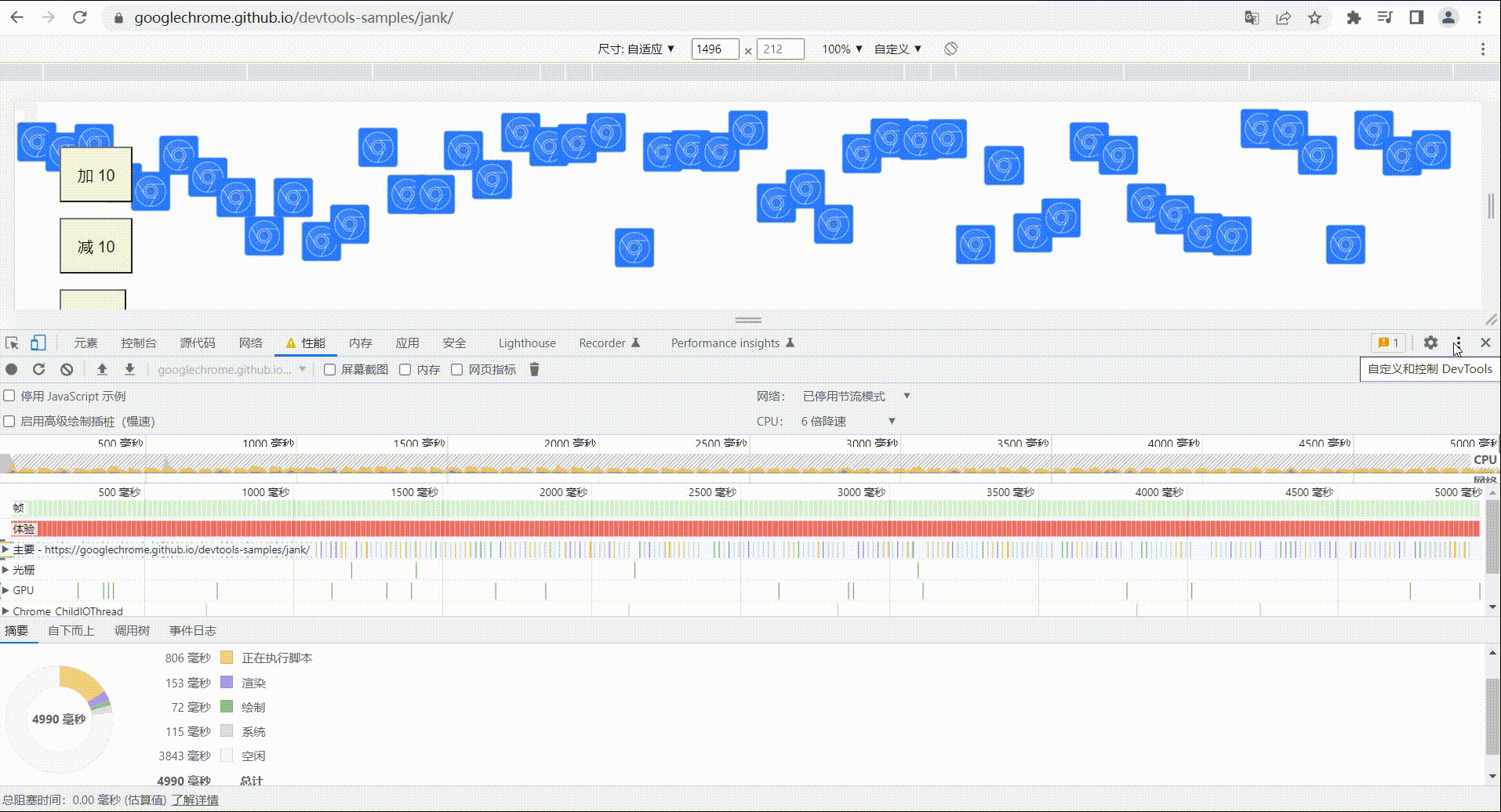Open device toolbar more options menu
Screen dimensions: 1501x812
point(1483,49)
